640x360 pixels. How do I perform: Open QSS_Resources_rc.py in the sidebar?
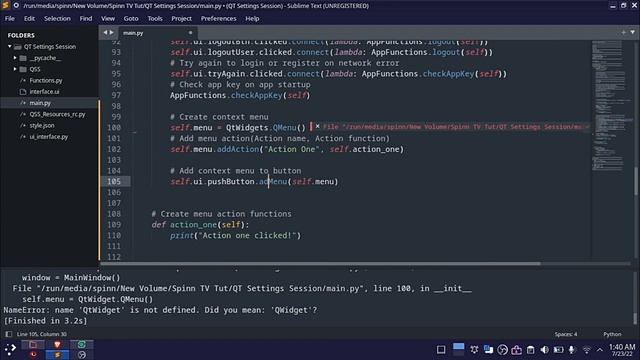click(57, 114)
